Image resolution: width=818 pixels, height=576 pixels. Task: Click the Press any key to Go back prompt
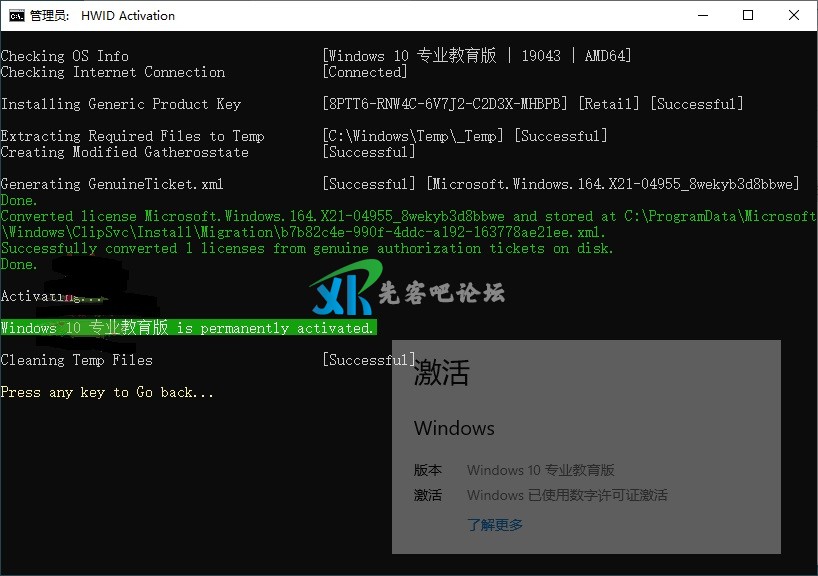107,392
